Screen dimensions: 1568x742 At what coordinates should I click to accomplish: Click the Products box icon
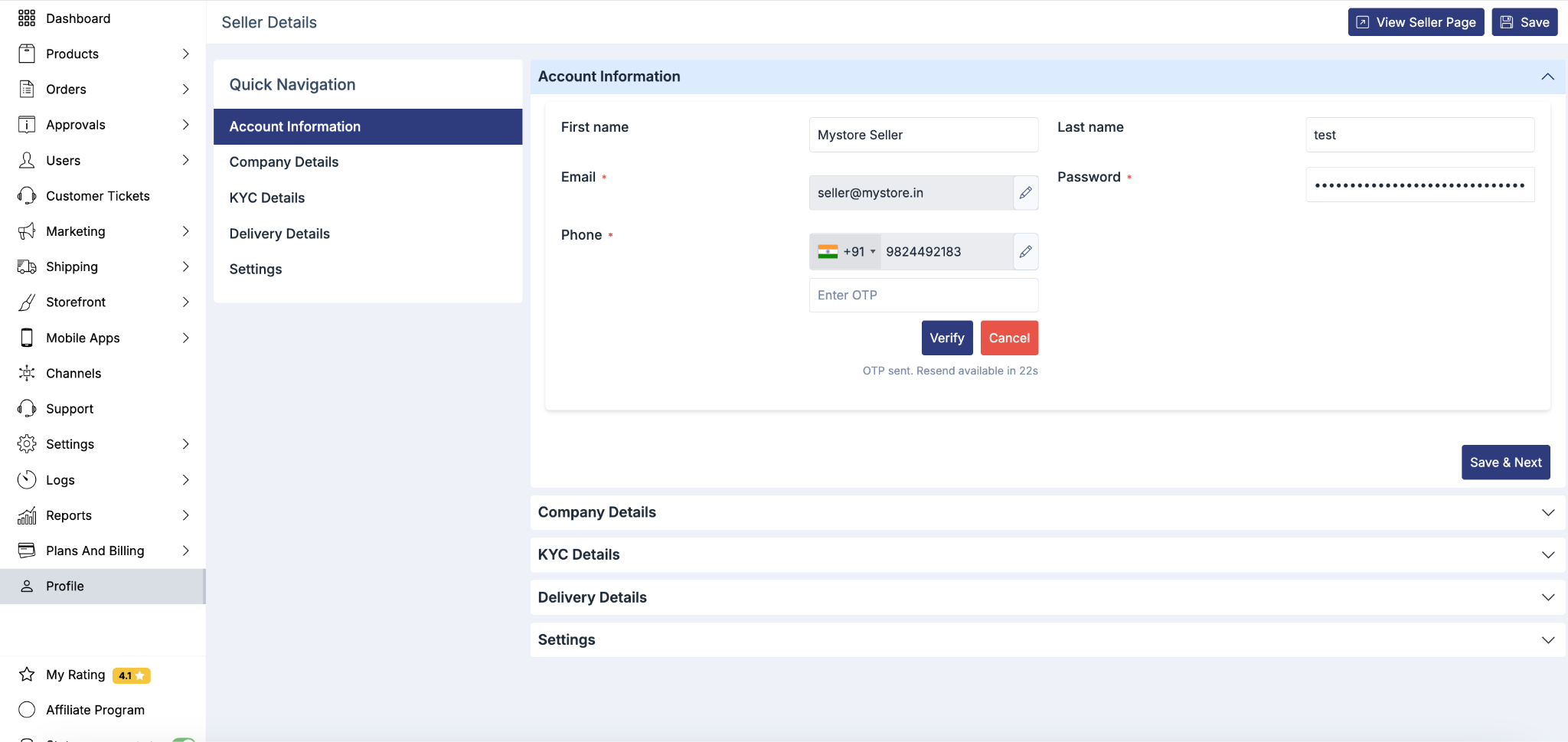pos(27,54)
